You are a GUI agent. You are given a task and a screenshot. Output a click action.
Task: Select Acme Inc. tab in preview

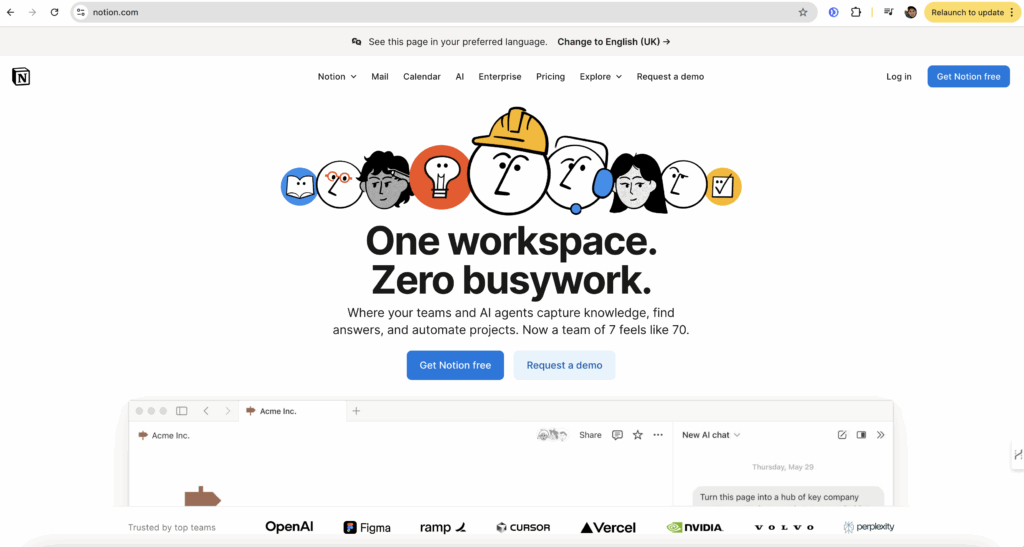[x=293, y=411]
